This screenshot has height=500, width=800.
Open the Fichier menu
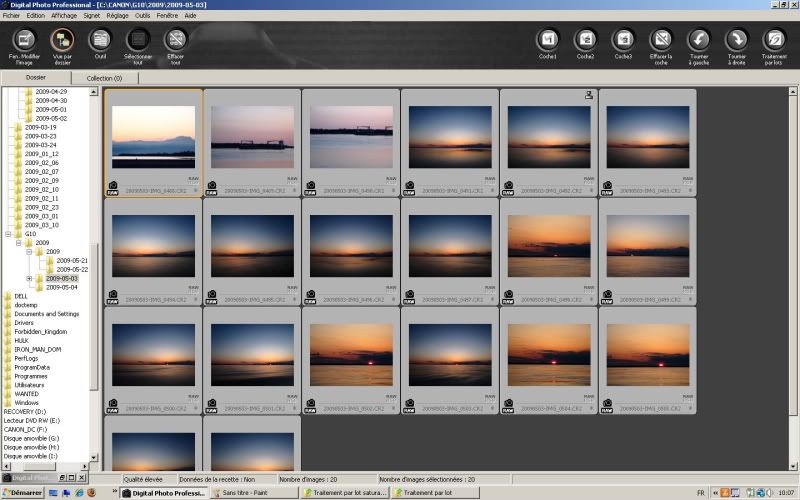click(11, 16)
